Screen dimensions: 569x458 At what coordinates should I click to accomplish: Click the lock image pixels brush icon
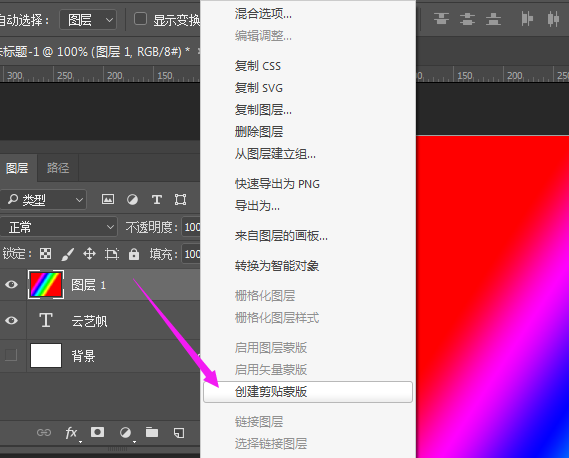point(67,254)
